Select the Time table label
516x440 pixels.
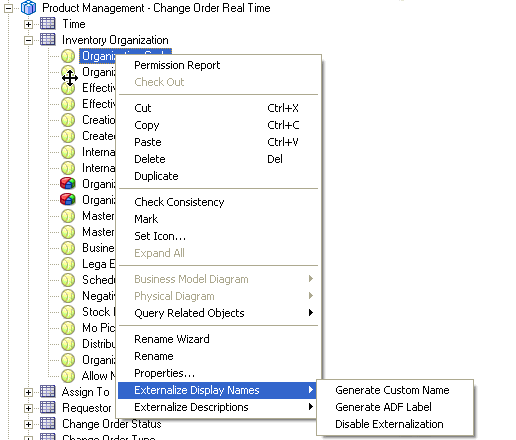click(x=74, y=24)
